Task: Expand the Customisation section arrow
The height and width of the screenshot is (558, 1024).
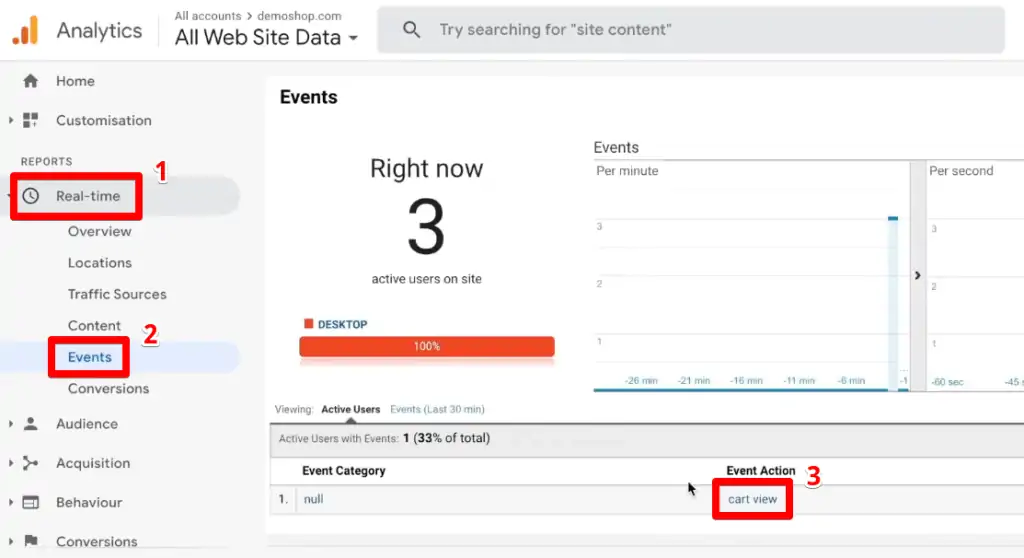Action: click(10, 120)
